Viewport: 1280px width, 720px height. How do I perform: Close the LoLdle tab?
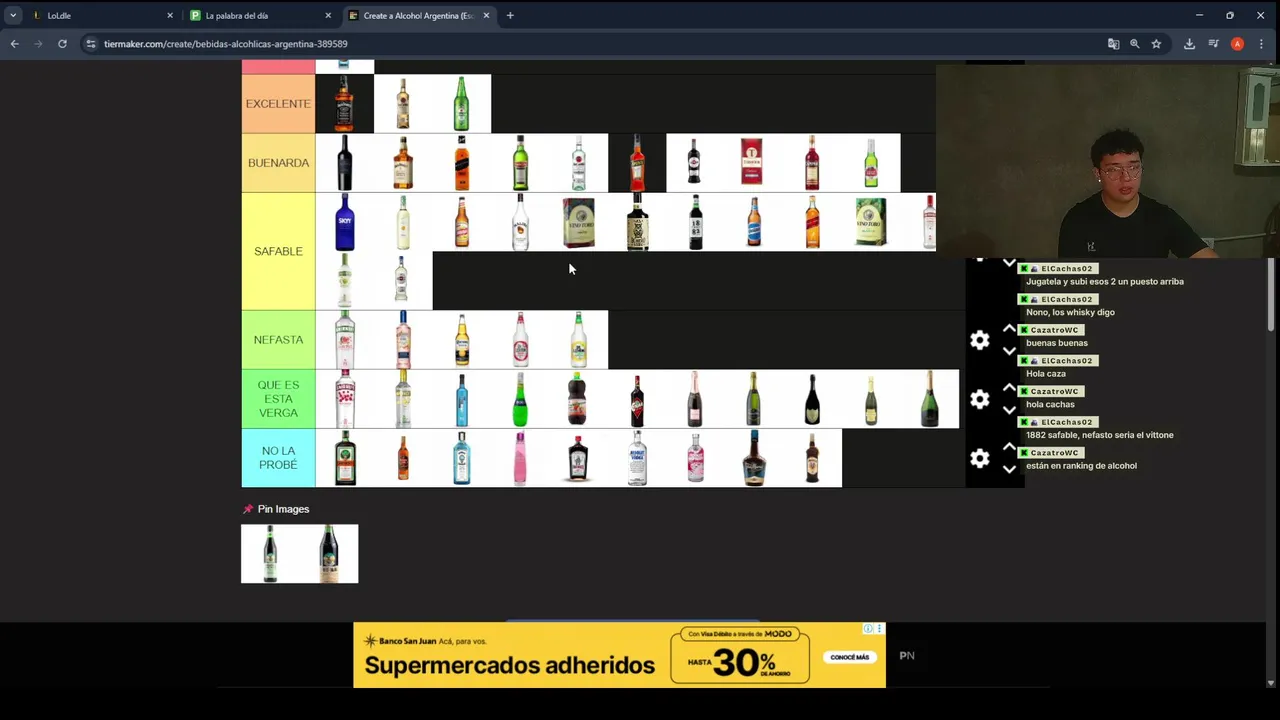[170, 15]
